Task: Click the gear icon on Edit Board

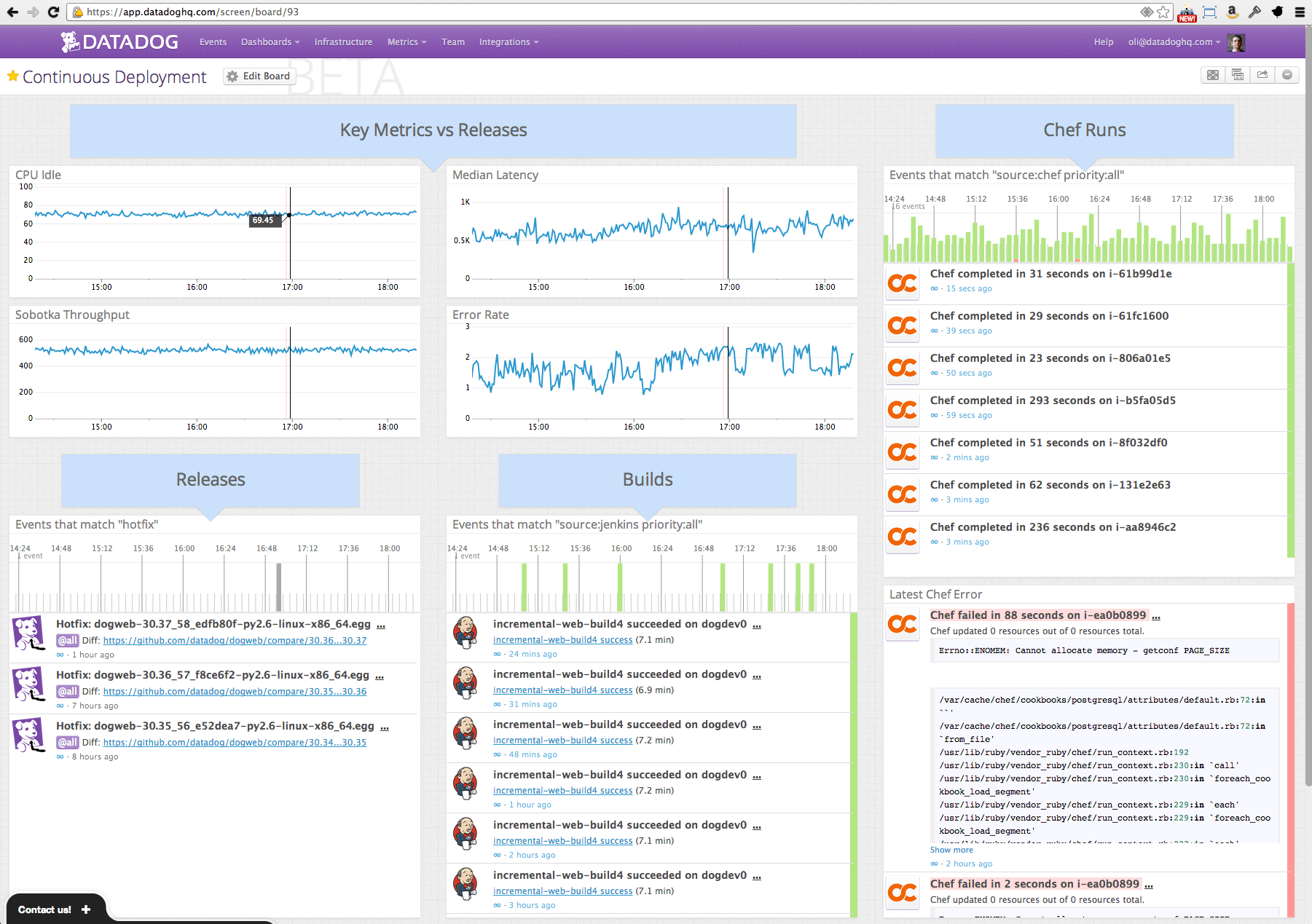Action: (x=232, y=76)
